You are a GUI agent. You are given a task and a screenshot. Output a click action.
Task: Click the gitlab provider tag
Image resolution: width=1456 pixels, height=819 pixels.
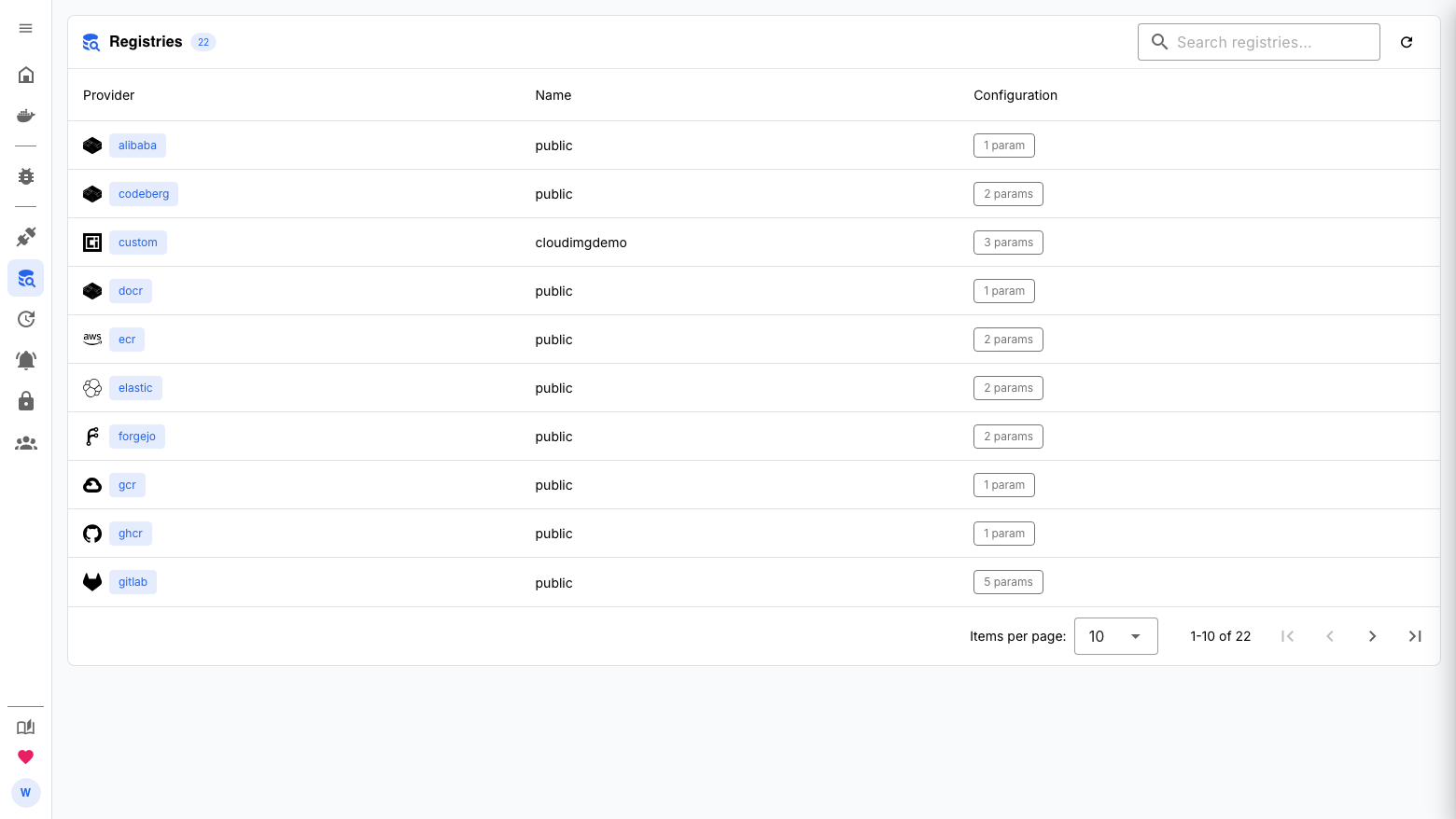(133, 582)
